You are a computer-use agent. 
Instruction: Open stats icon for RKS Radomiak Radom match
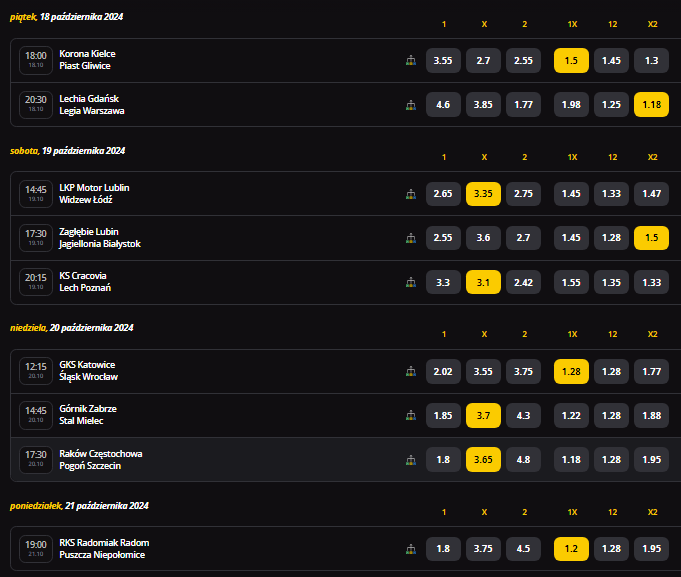coord(410,548)
